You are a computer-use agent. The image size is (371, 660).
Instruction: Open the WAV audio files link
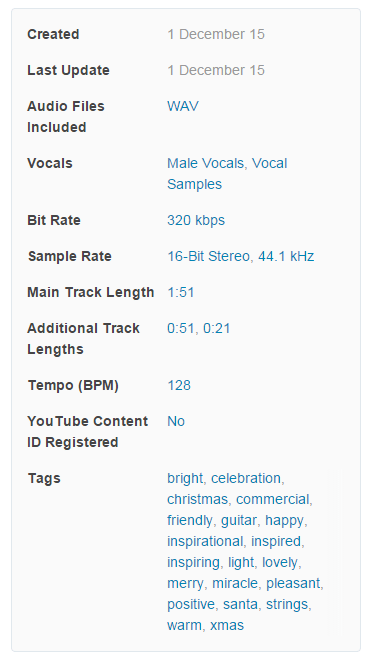[183, 106]
